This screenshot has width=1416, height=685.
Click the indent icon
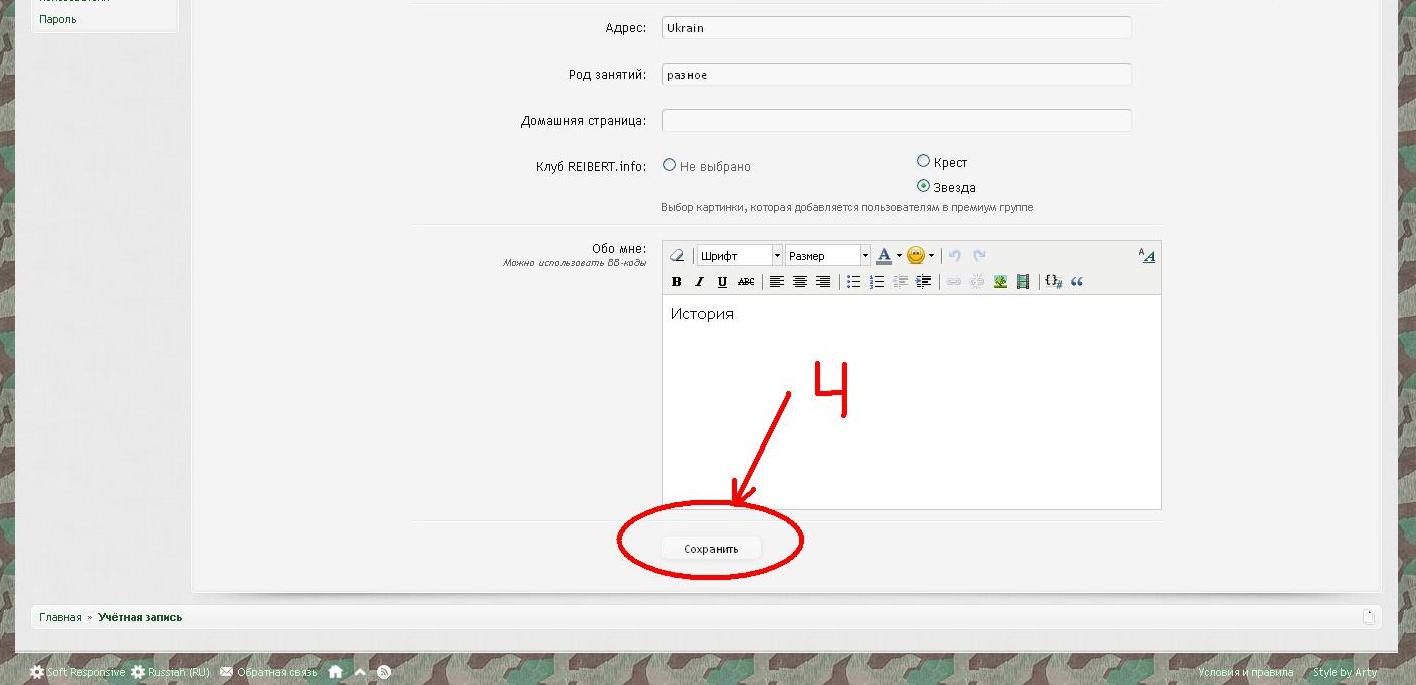pos(923,282)
